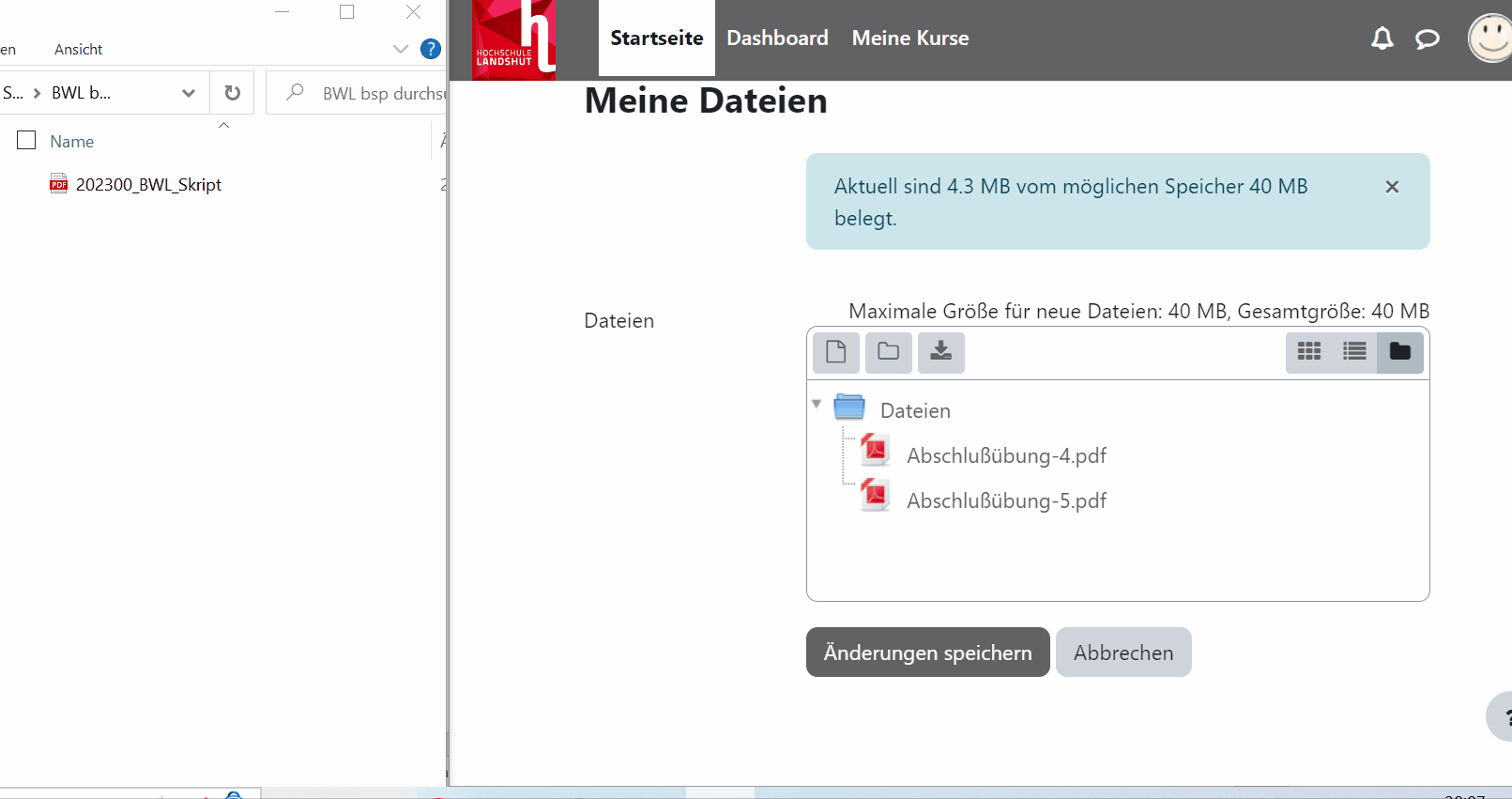
Task: Dismiss the storage usage notice
Action: coord(1392,187)
